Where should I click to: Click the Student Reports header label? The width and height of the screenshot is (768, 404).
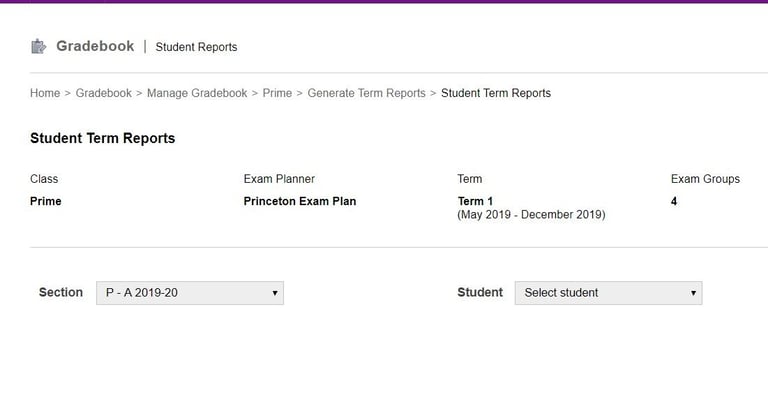point(196,47)
